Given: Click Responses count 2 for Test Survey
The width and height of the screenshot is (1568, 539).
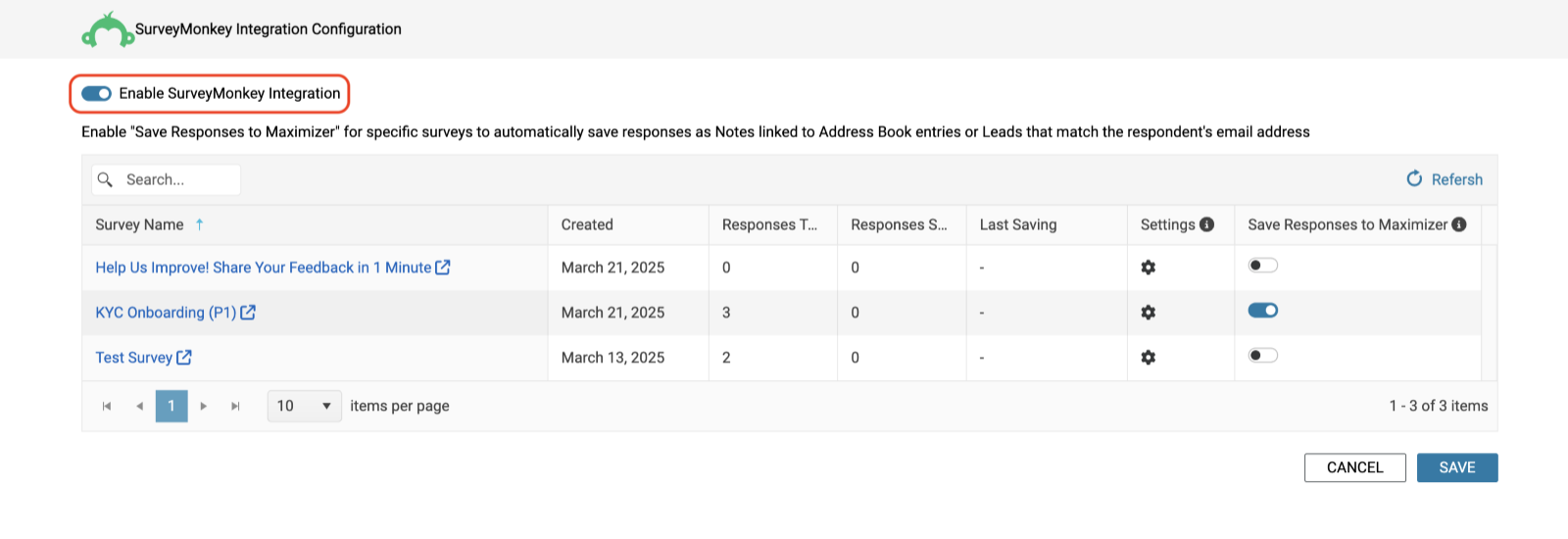Looking at the screenshot, I should click(x=726, y=358).
